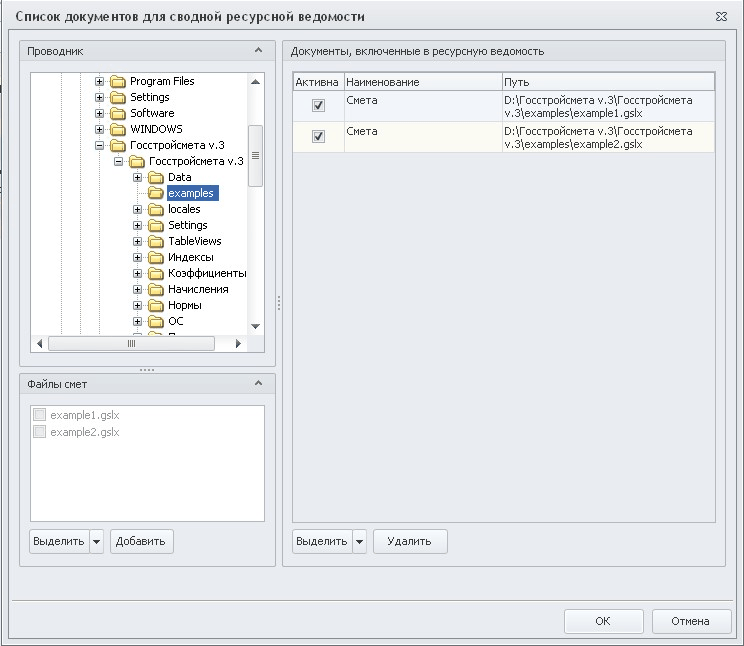Collapse the Проводник panel with chevron
The height and width of the screenshot is (646, 744).
click(x=259, y=50)
